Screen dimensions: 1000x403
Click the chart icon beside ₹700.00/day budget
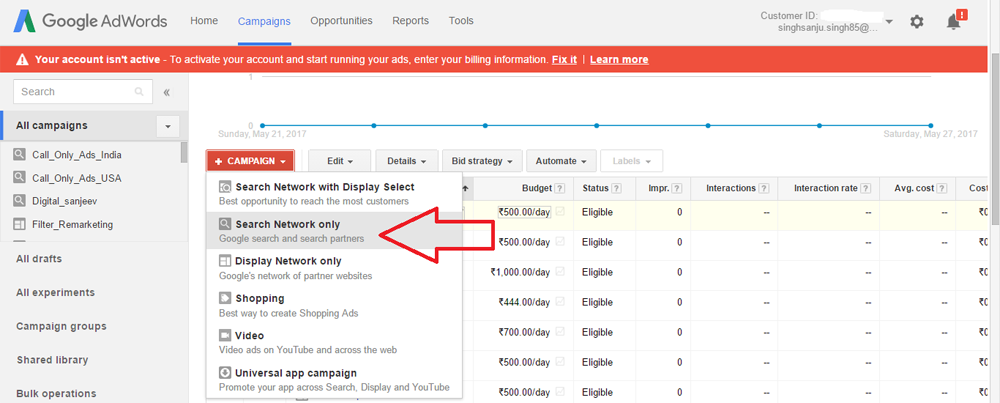[560, 332]
